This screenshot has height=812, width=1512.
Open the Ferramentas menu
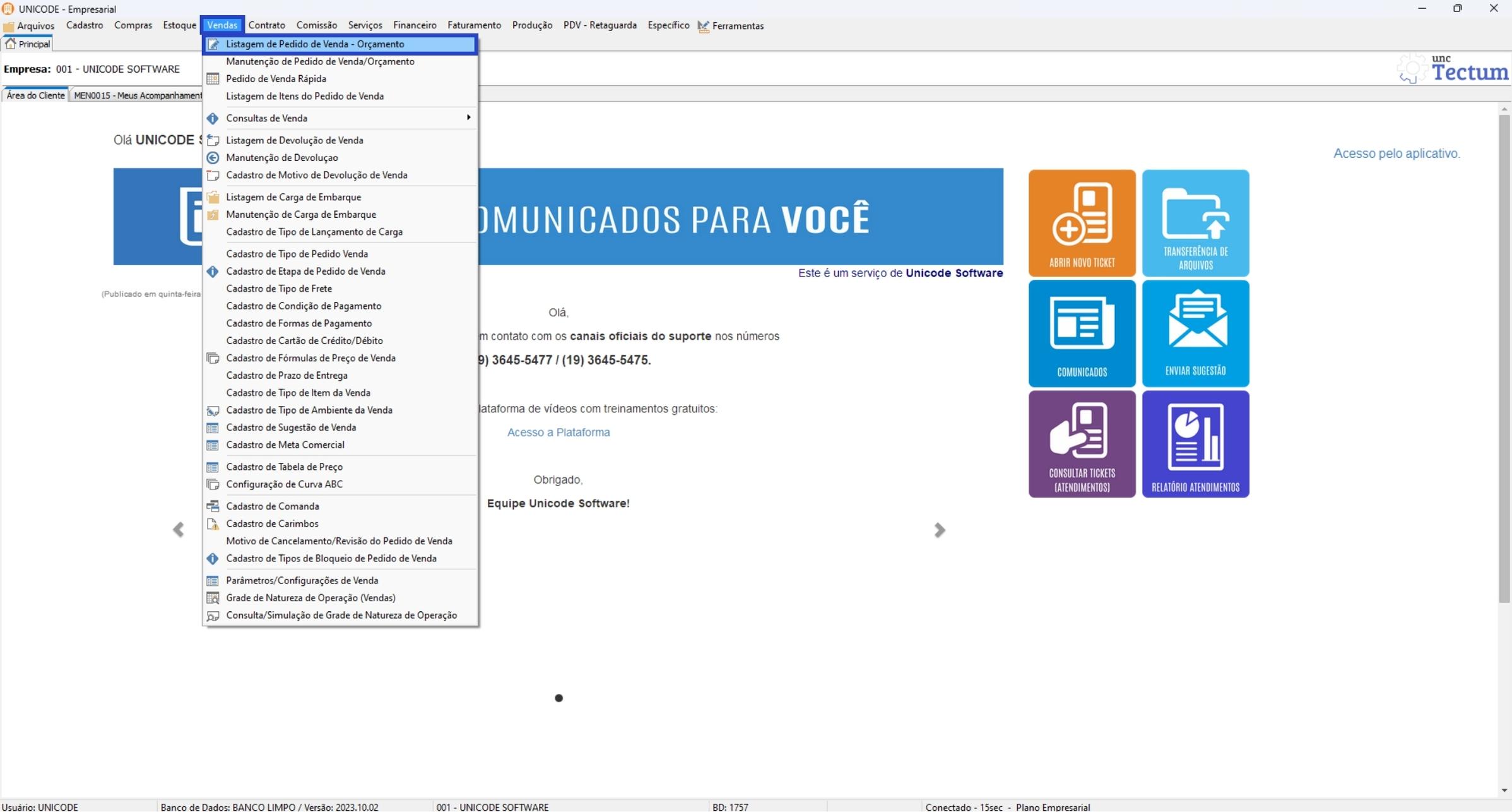pyautogui.click(x=736, y=26)
